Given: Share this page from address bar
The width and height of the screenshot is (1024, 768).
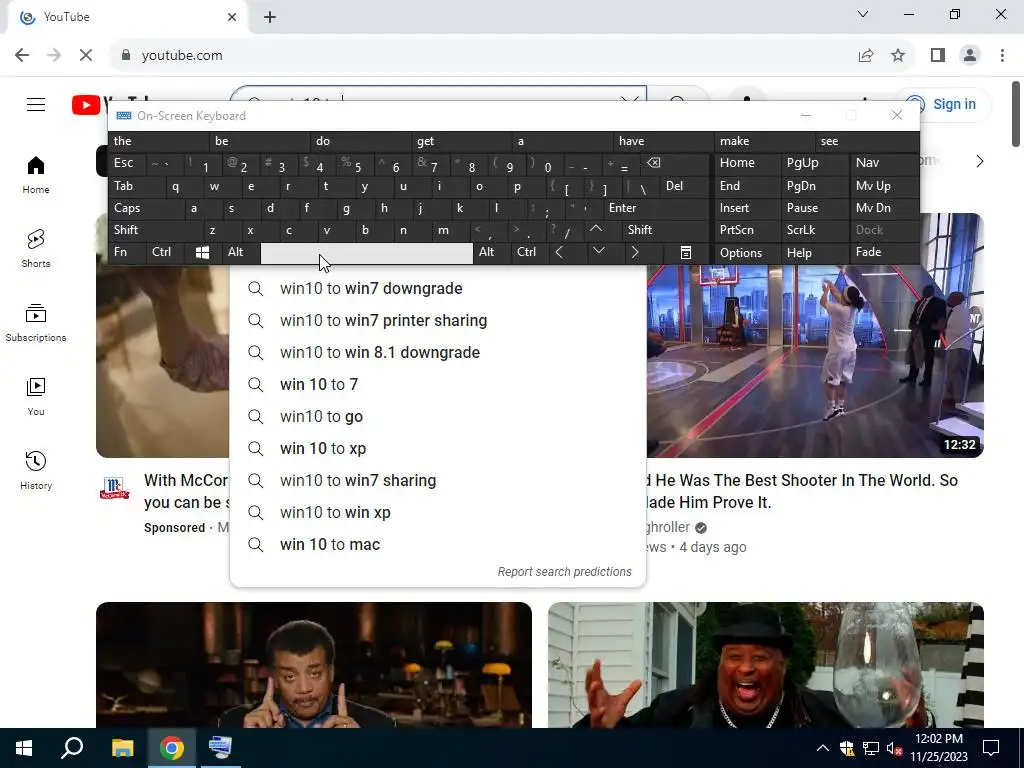Looking at the screenshot, I should (866, 56).
